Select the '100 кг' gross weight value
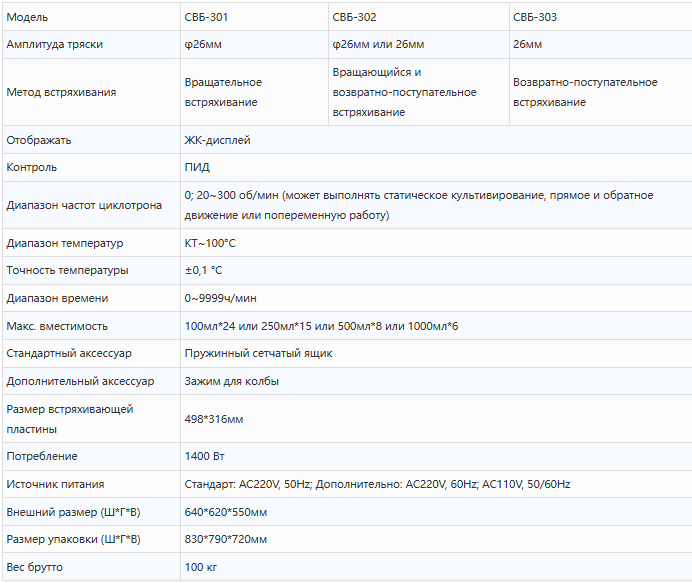 click(x=201, y=567)
